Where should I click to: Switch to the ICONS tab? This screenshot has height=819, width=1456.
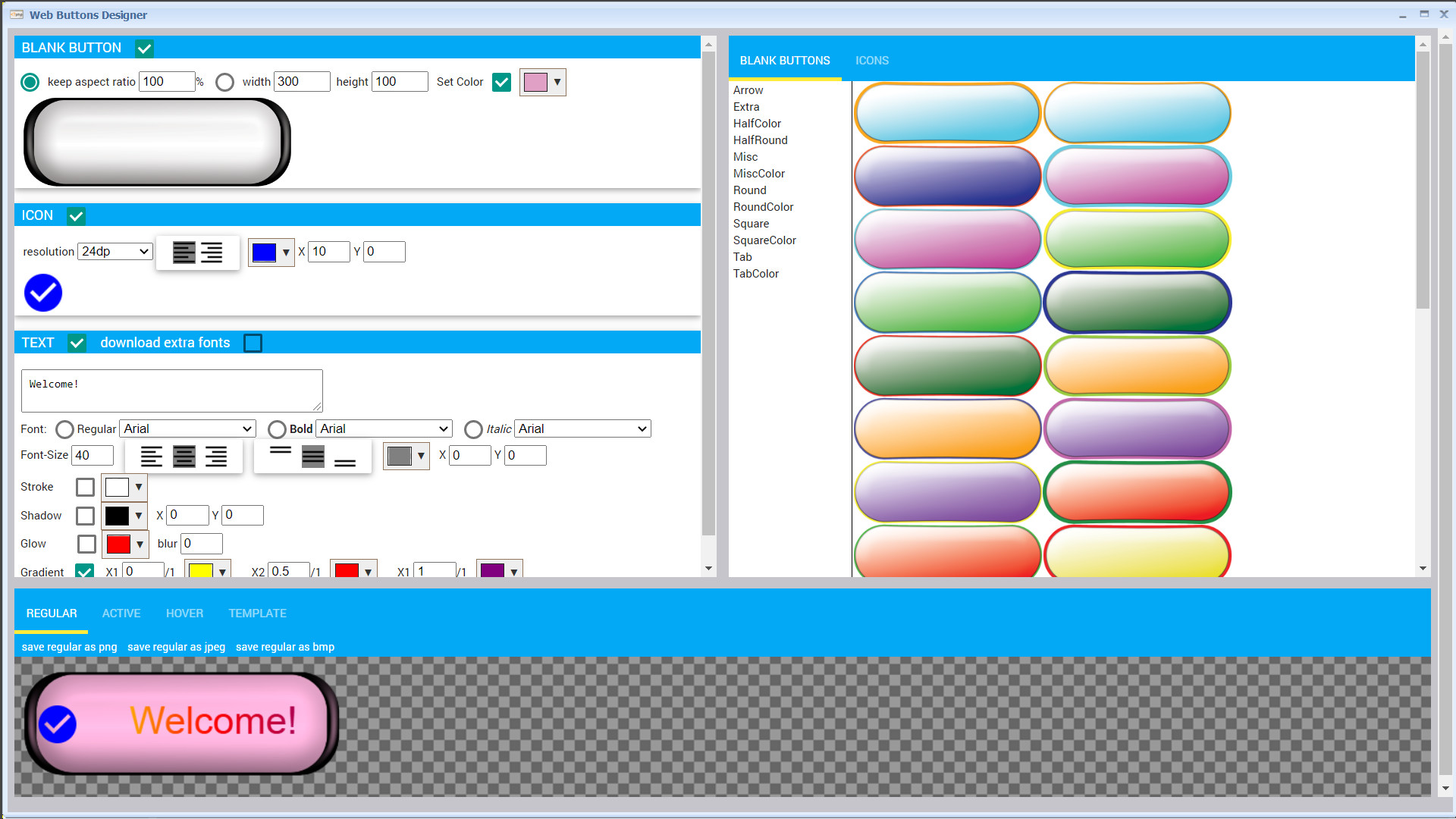coord(871,61)
